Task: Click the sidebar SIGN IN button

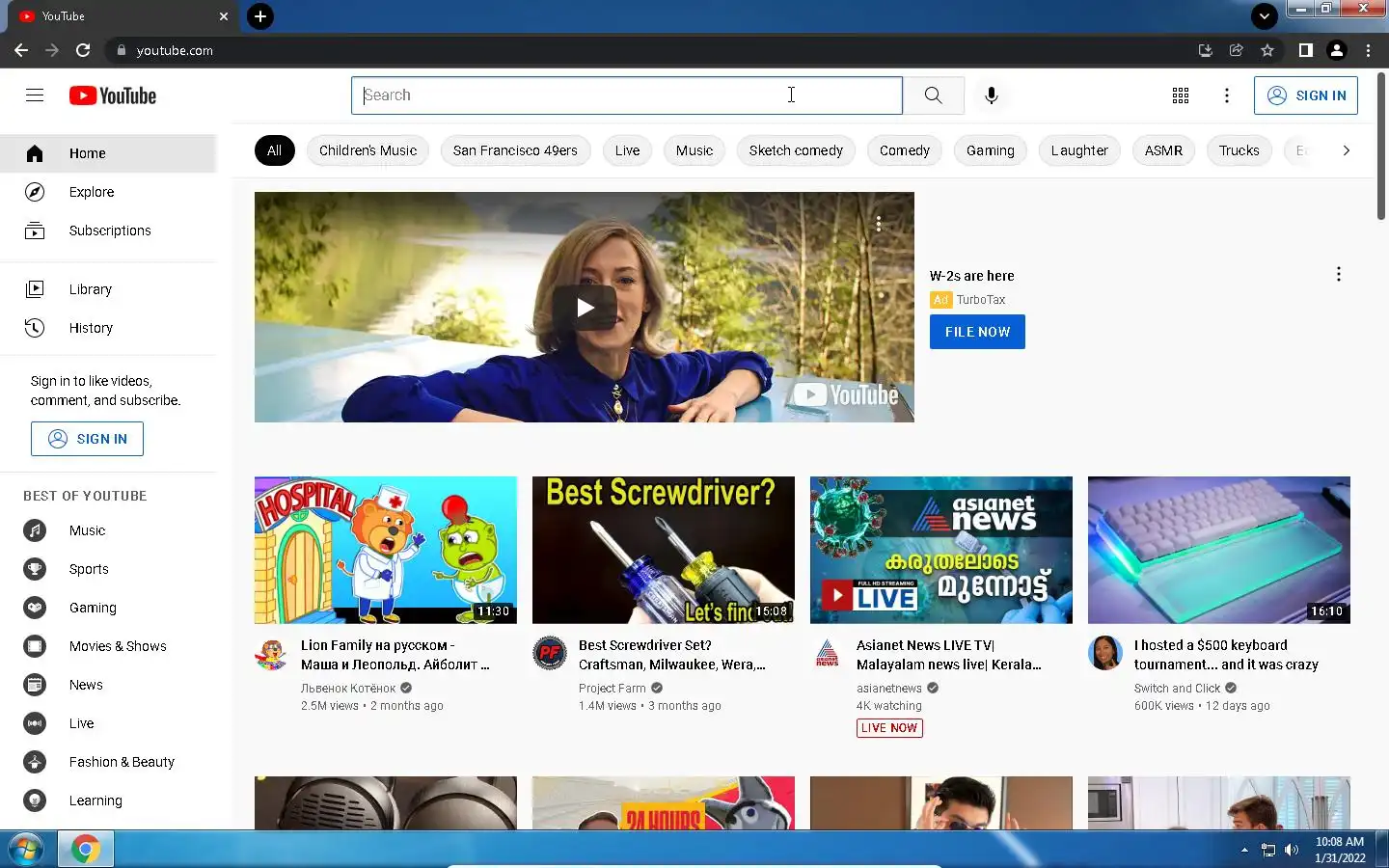Action: click(87, 439)
